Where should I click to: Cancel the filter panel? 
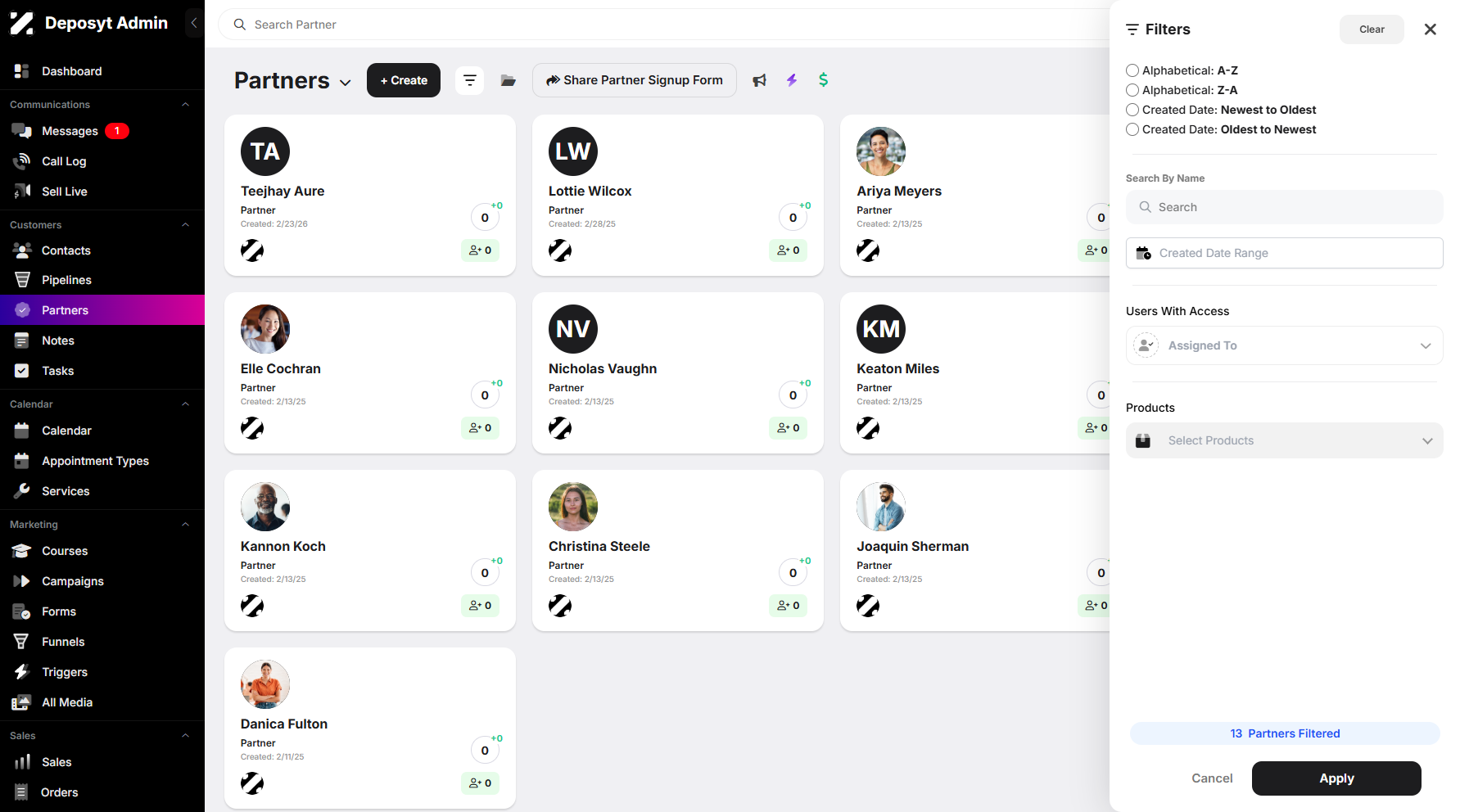[x=1212, y=778]
